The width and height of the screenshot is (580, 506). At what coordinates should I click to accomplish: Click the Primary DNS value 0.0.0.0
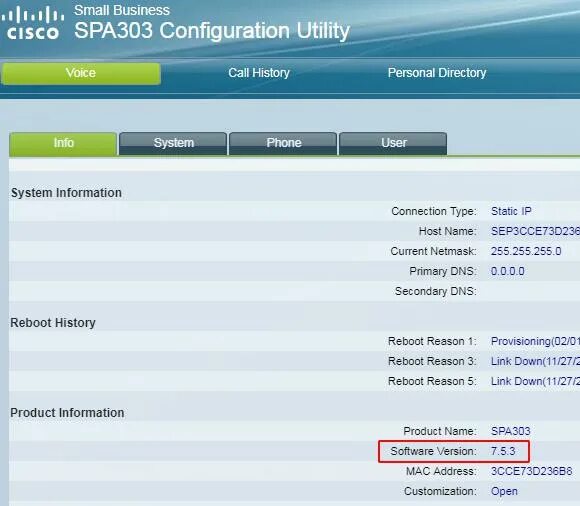pos(508,271)
